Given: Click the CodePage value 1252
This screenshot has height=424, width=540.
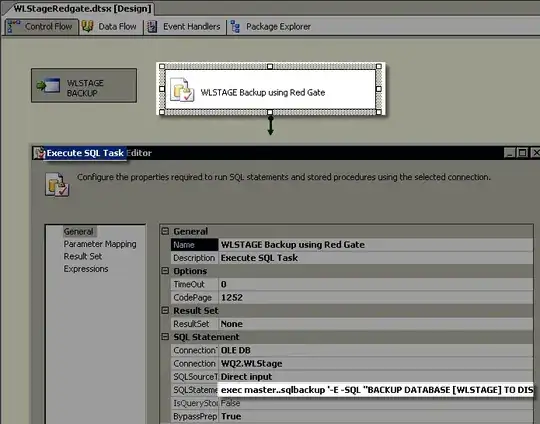Looking at the screenshot, I should click(x=376, y=297).
